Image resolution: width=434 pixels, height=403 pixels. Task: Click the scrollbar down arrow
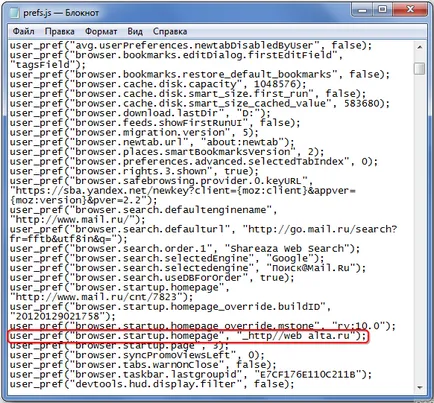point(420,387)
